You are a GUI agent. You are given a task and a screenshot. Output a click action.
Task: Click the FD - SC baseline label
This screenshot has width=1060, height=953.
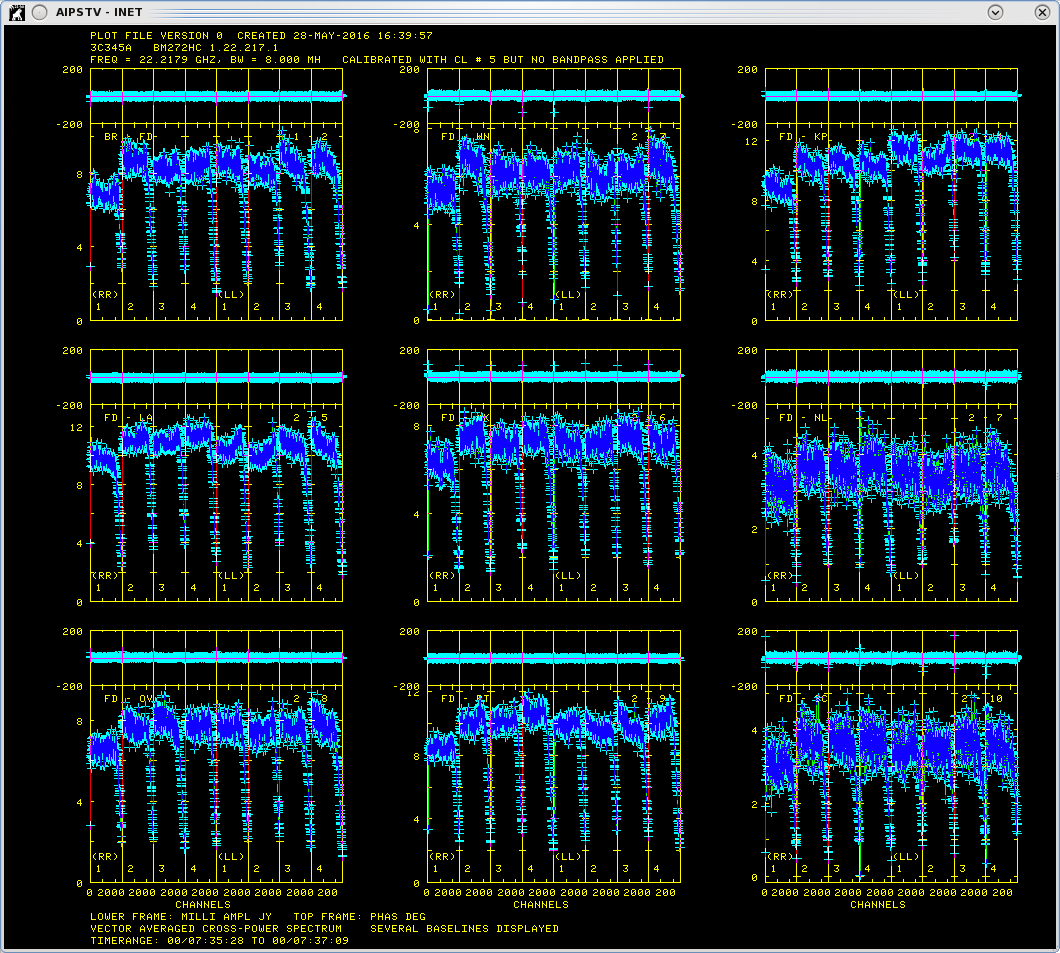[803, 698]
